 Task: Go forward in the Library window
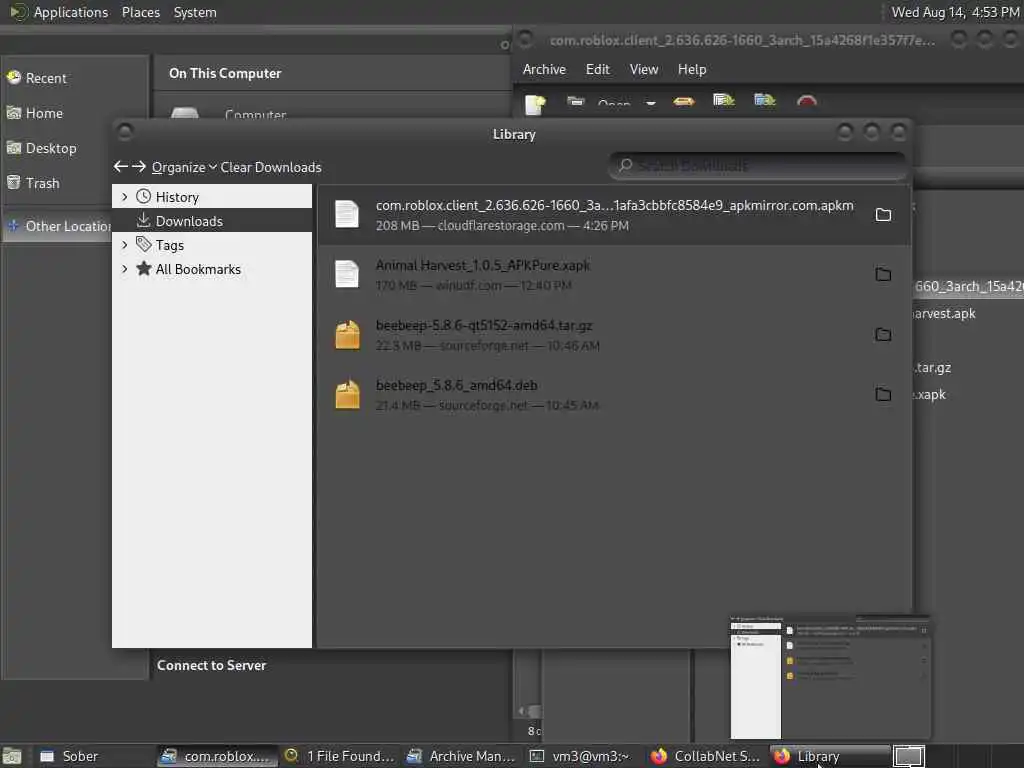[x=138, y=167]
